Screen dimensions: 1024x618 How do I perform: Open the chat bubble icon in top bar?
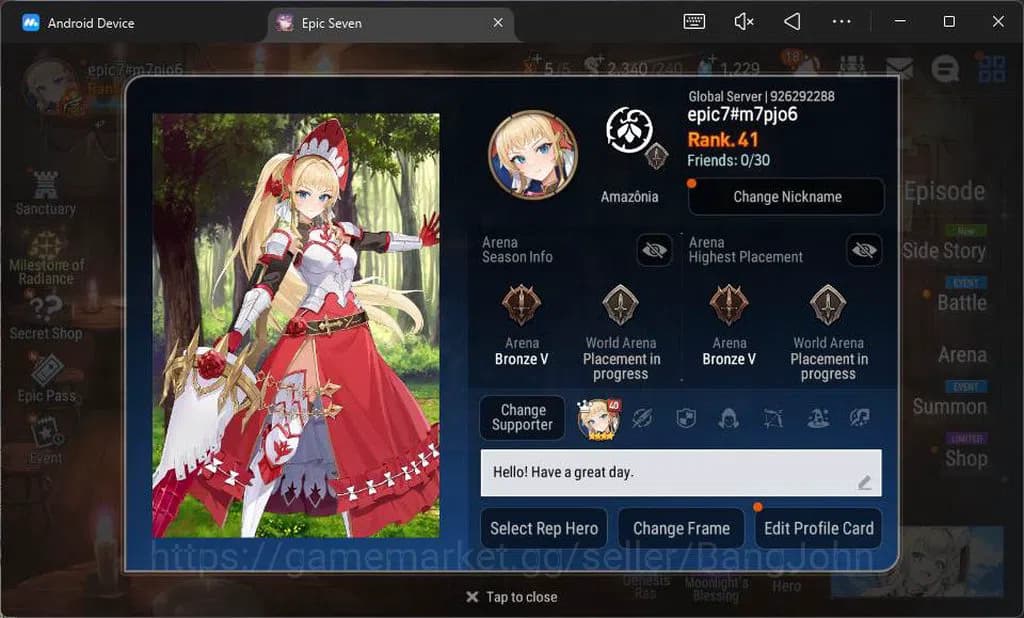tap(944, 67)
